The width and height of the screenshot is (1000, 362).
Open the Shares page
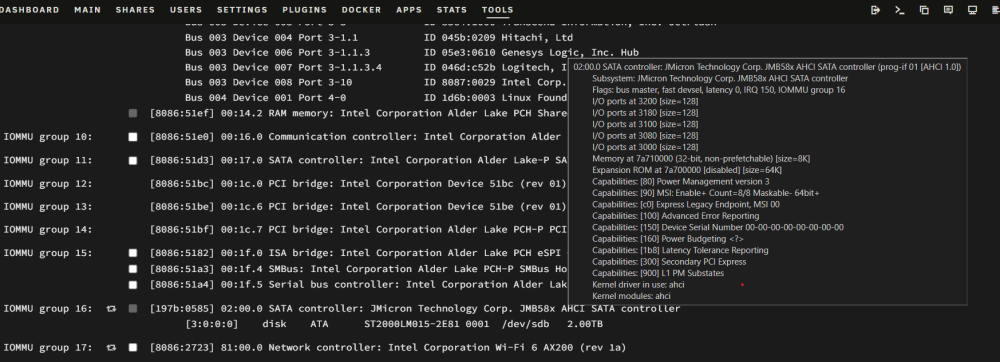pos(135,10)
